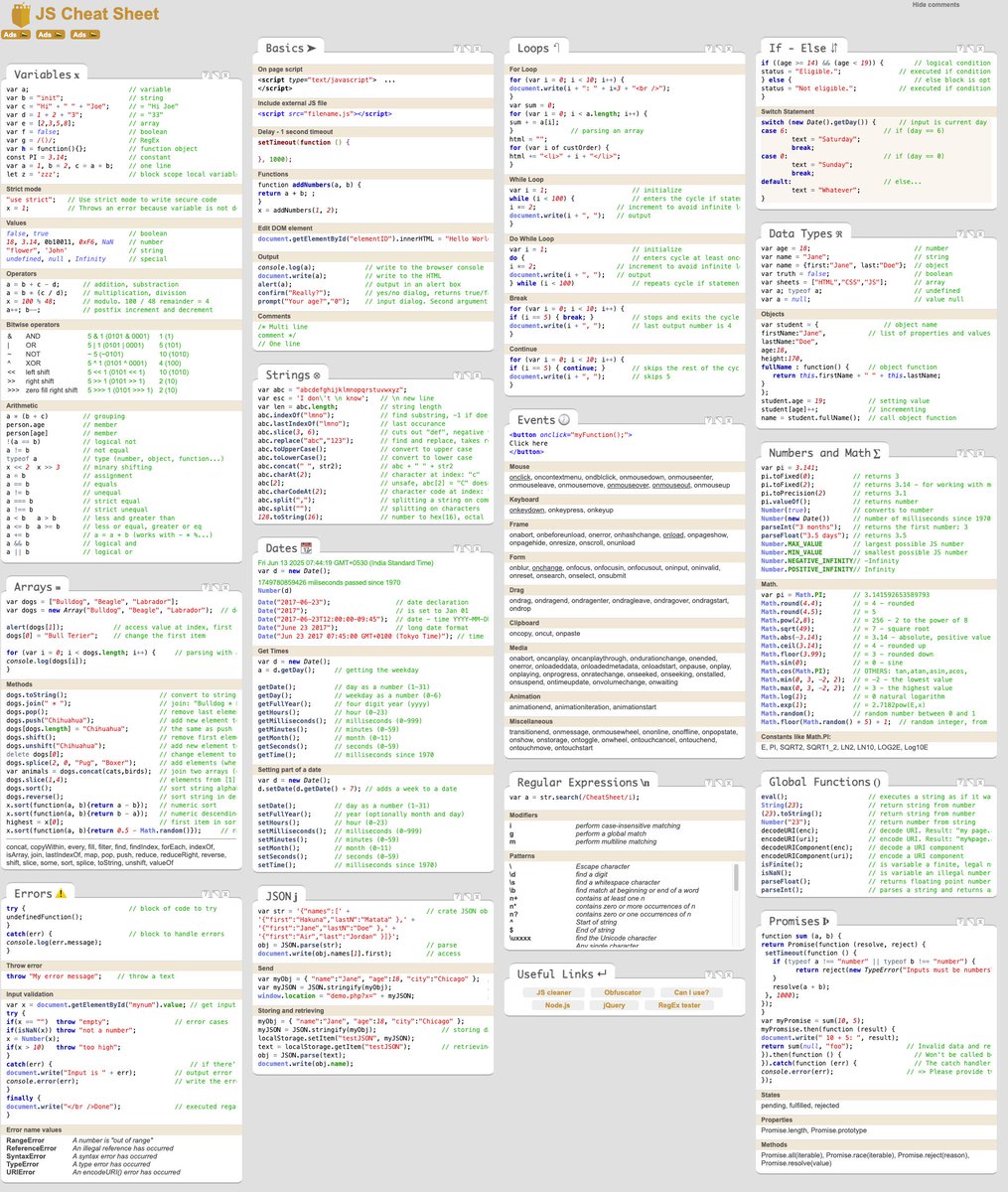Select the Basics panel title tab
1008x1192 pixels.
pos(291,48)
